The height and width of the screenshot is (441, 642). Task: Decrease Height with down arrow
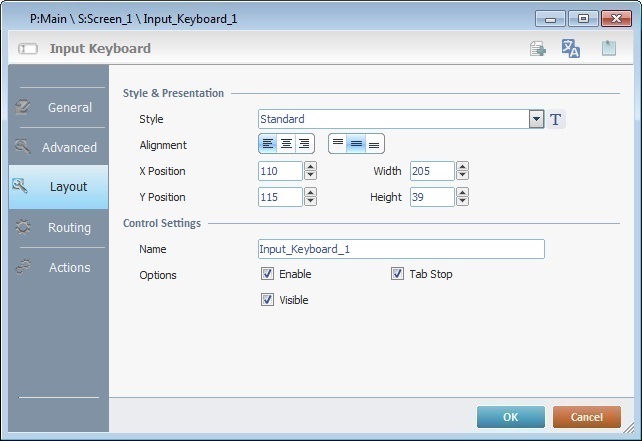[x=462, y=202]
